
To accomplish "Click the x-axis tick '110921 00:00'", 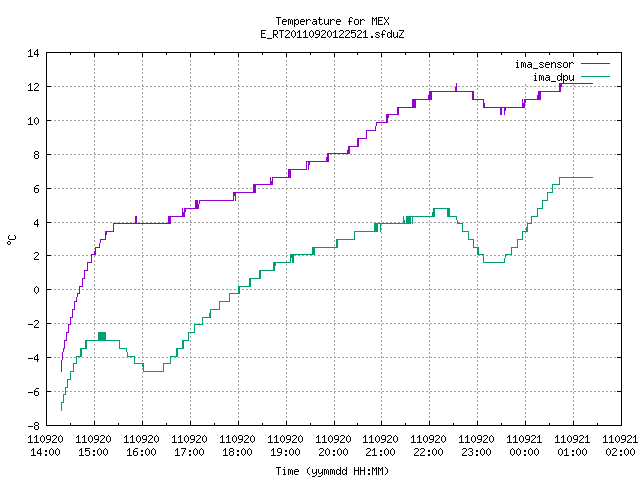I will click(x=524, y=446).
